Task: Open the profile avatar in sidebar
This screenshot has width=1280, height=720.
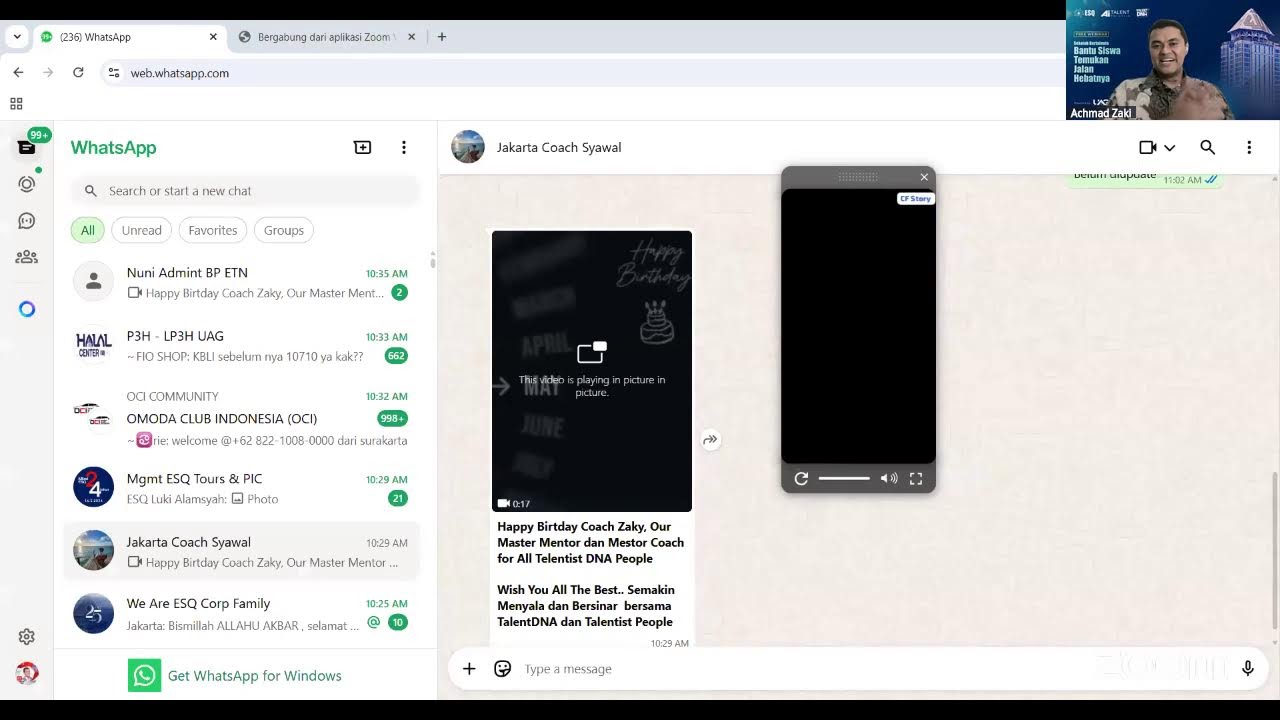Action: pyautogui.click(x=27, y=673)
